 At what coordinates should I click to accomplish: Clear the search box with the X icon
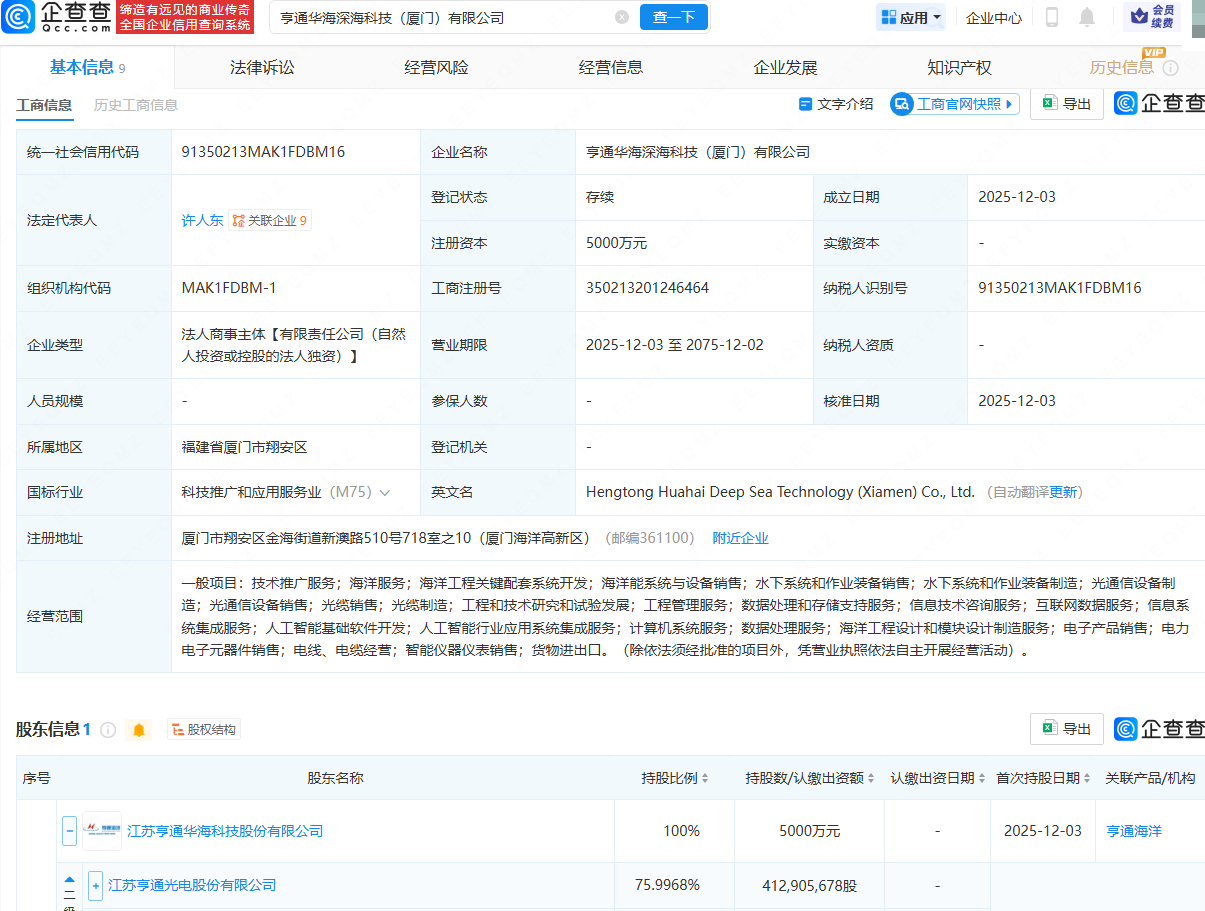[622, 17]
